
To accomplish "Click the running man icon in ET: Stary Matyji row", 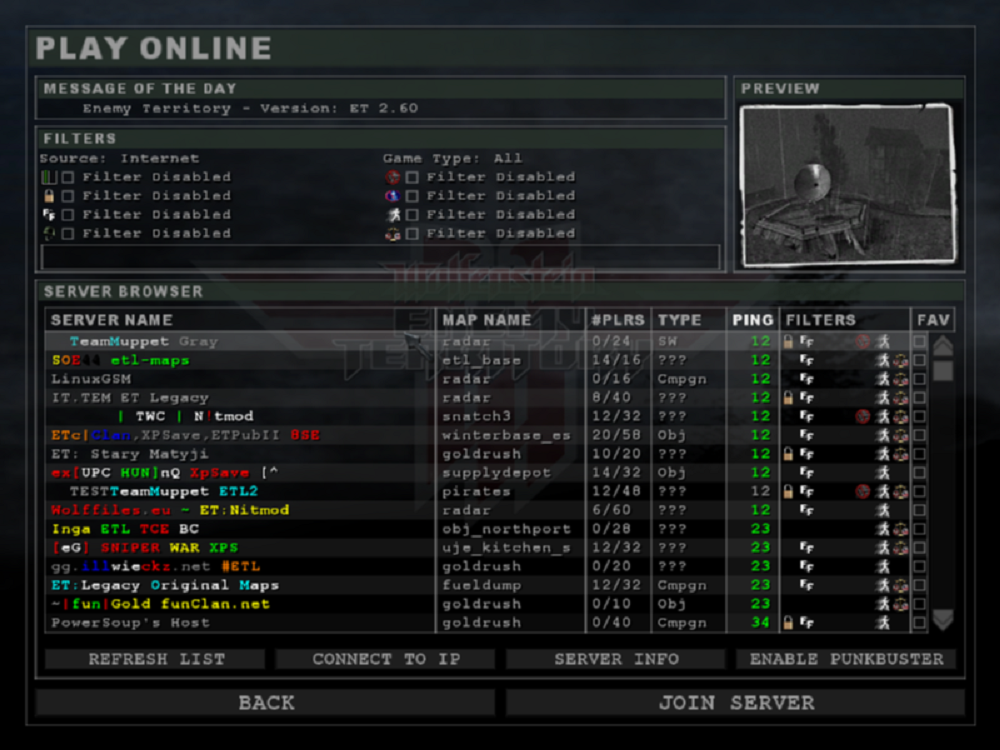I will (883, 454).
